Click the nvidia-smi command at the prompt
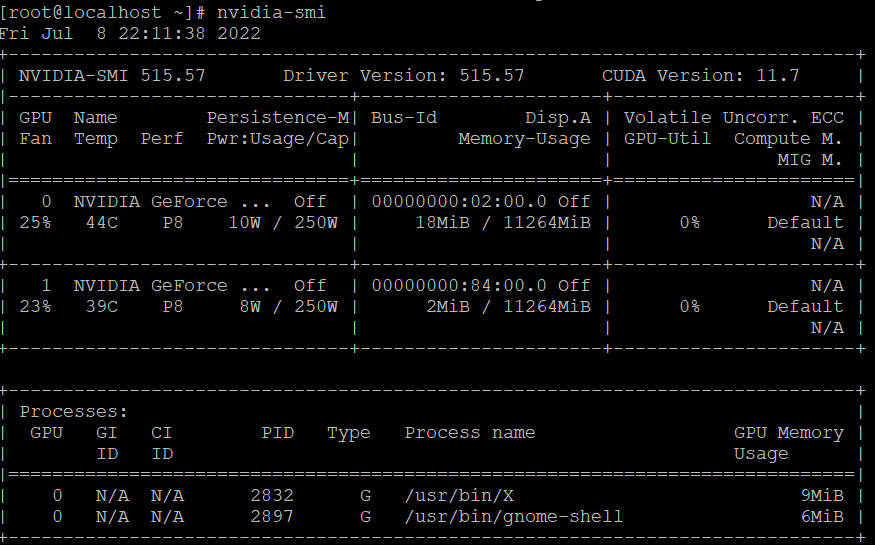 point(271,12)
